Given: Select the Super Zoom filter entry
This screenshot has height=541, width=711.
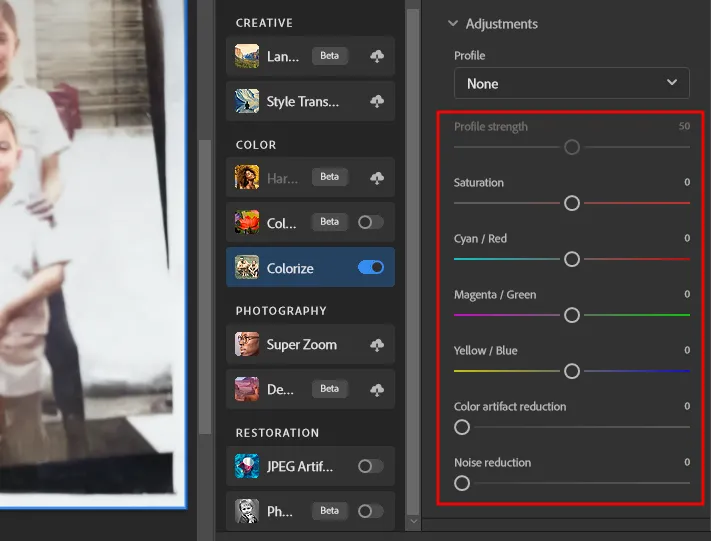Looking at the screenshot, I should pos(310,345).
